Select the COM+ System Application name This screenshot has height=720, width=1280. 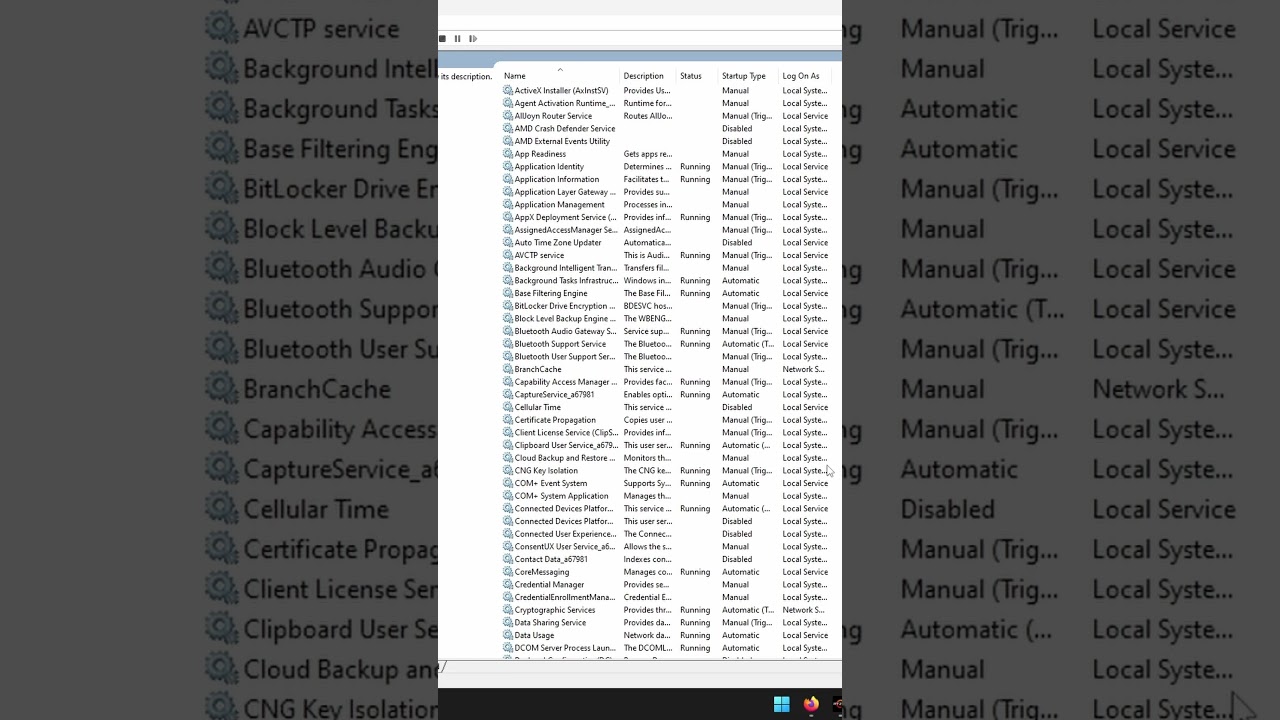(x=561, y=496)
